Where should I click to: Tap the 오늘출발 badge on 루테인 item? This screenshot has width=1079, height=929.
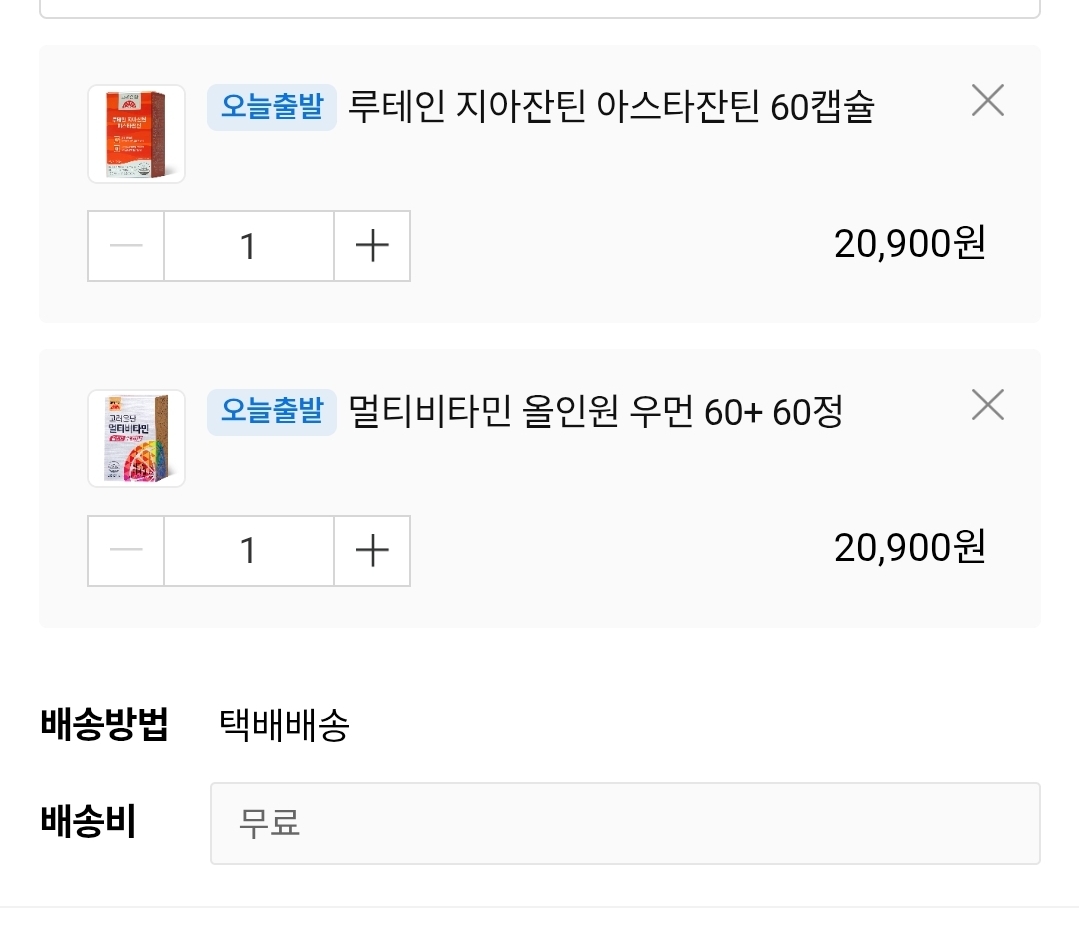(272, 107)
